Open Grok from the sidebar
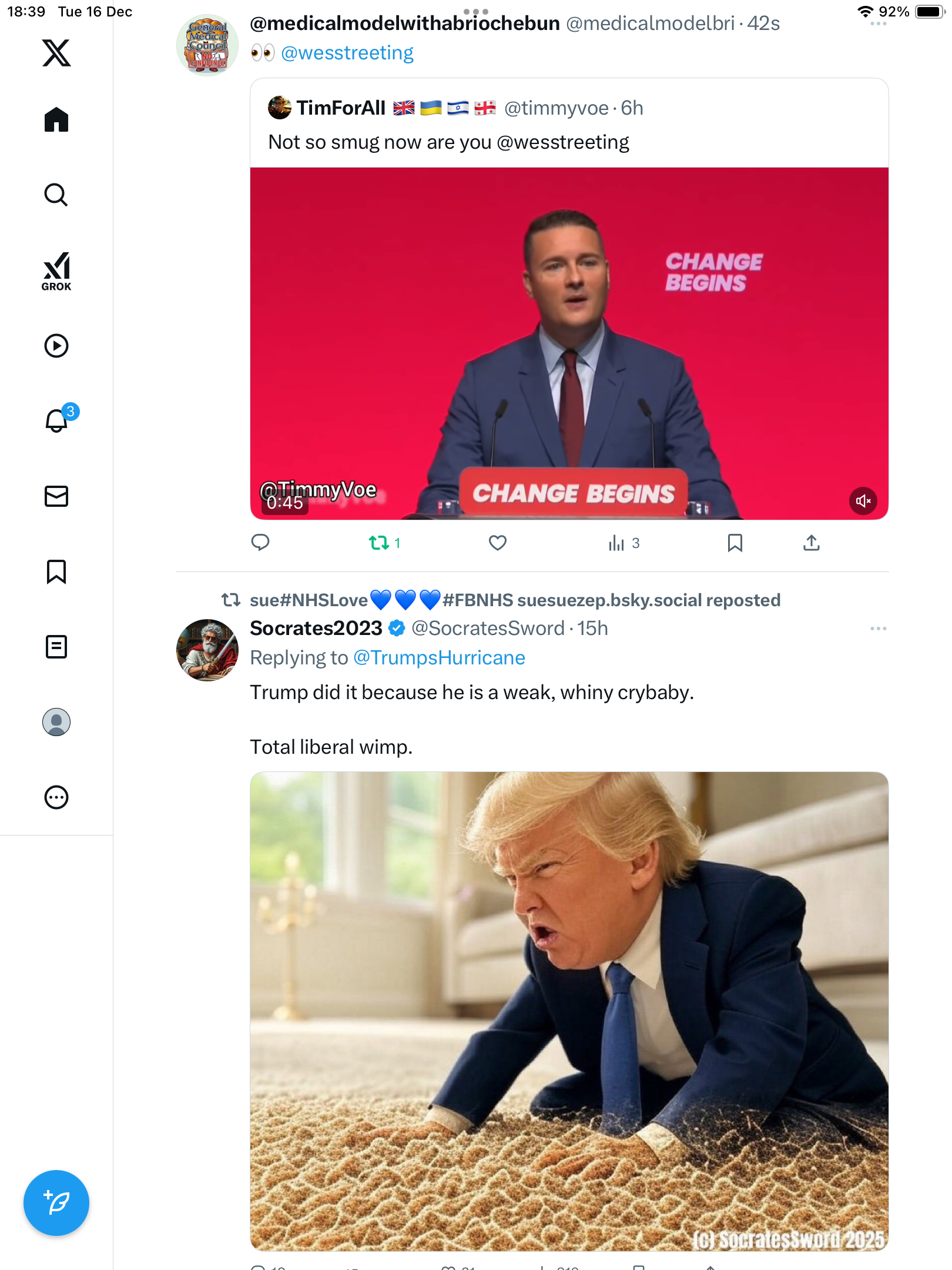Screen dimensions: 952x1270 56,272
